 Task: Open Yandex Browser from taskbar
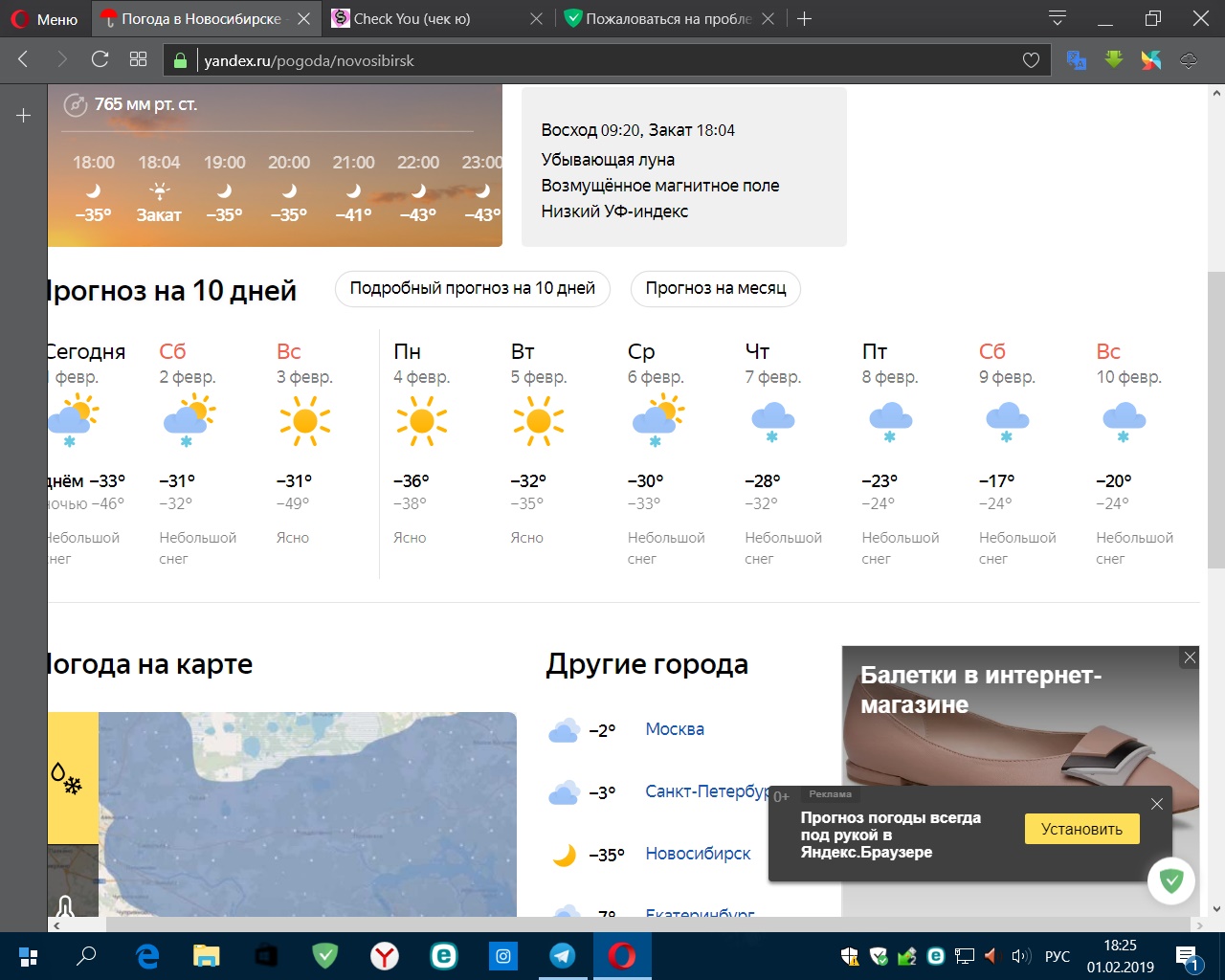tap(385, 956)
